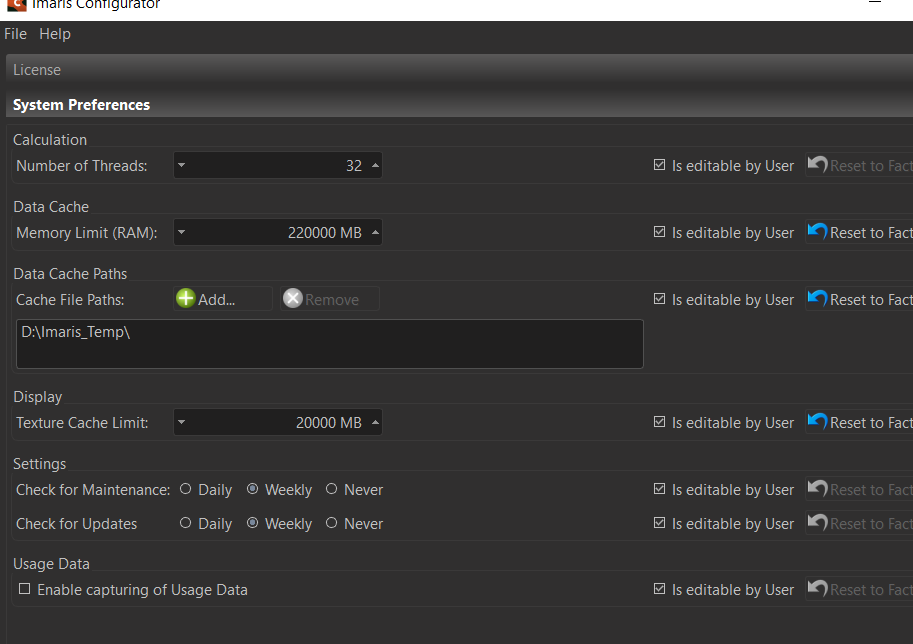Open the Help menu
The width and height of the screenshot is (913, 644).
(55, 34)
